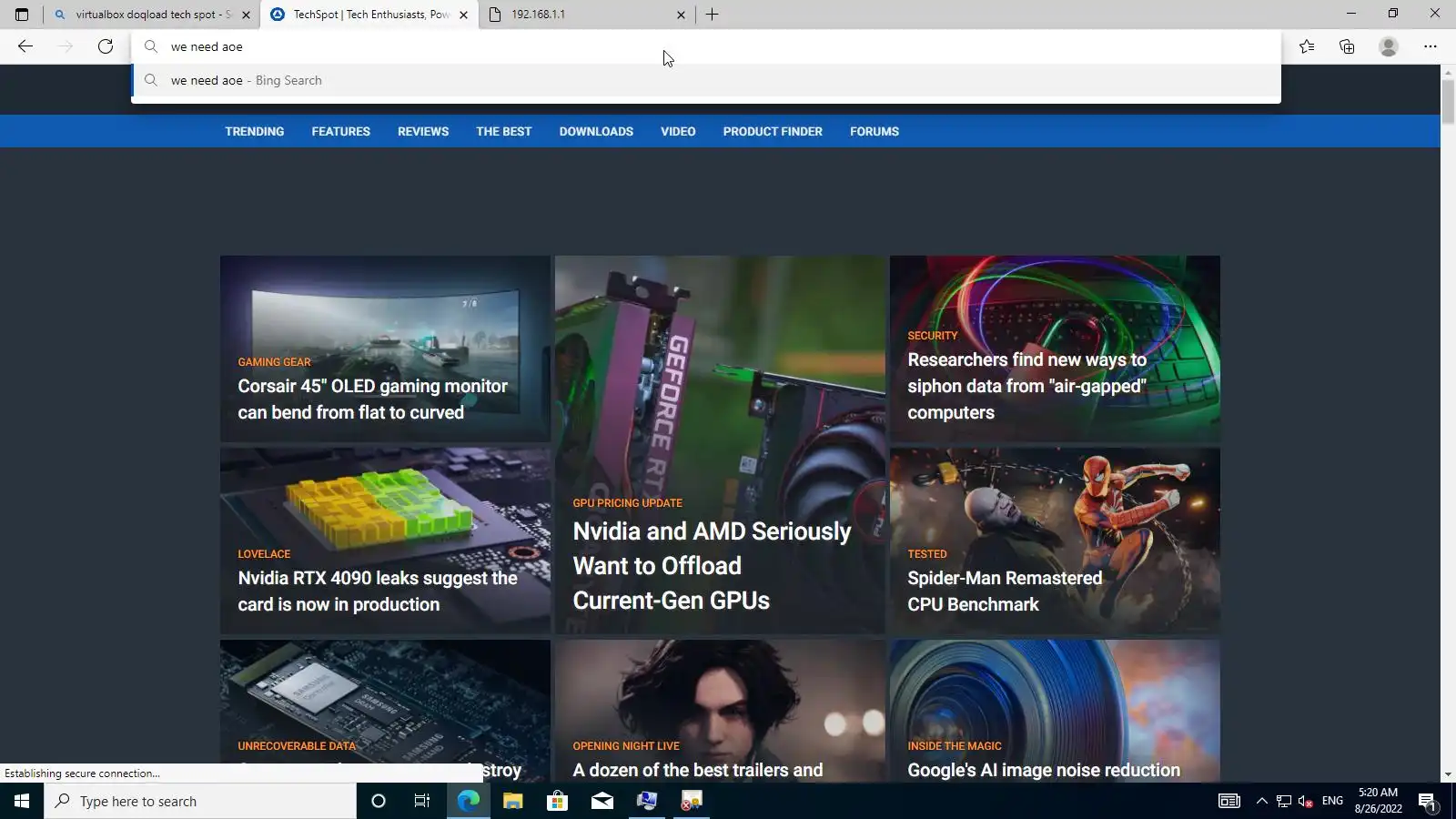This screenshot has width=1456, height=819.
Task: Click the address bar text field
Action: coord(706,46)
